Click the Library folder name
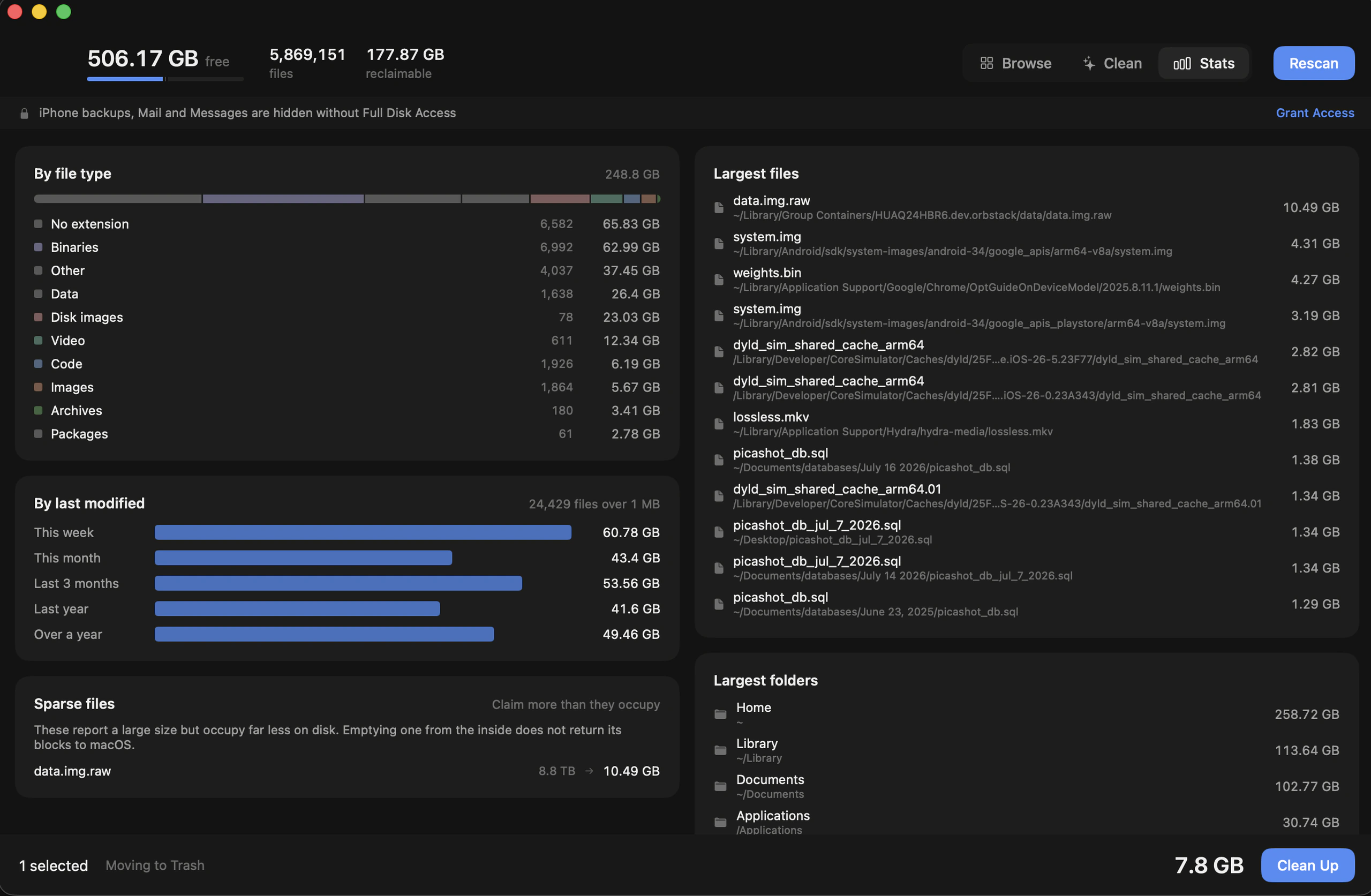Screen dimensions: 1371x896 click(756, 743)
